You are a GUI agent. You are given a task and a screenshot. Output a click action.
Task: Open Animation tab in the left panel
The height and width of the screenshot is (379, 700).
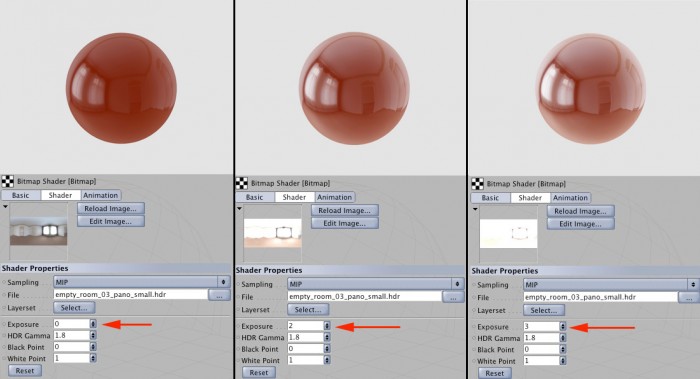tap(100, 195)
